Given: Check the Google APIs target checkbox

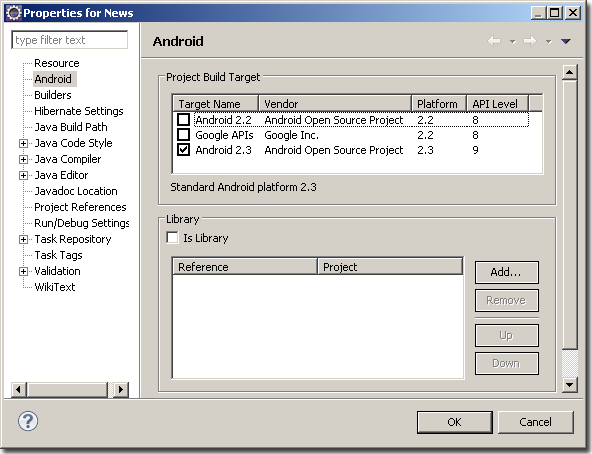Looking at the screenshot, I should pos(183,134).
